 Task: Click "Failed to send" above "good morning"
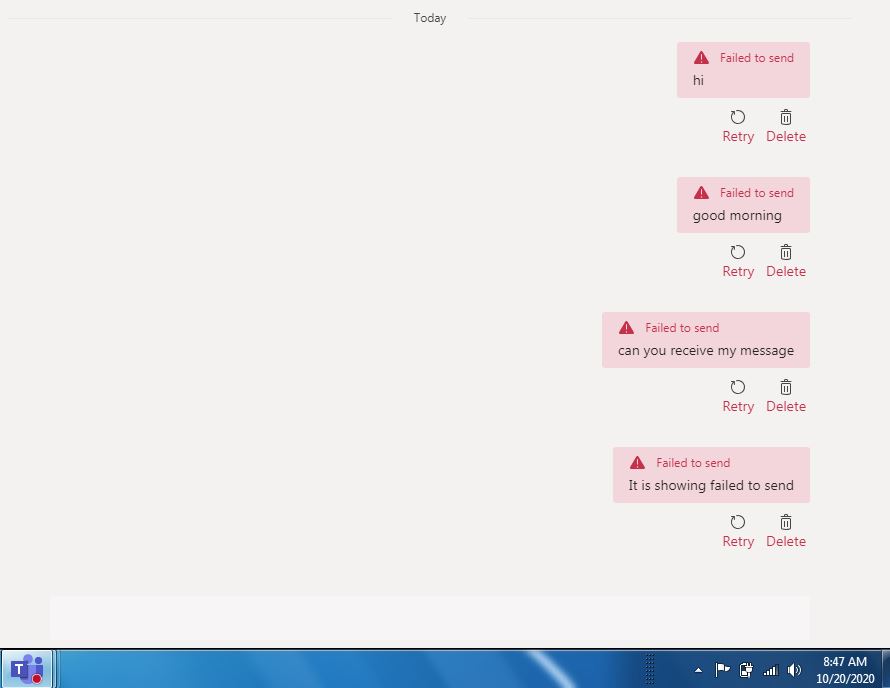[x=757, y=193]
